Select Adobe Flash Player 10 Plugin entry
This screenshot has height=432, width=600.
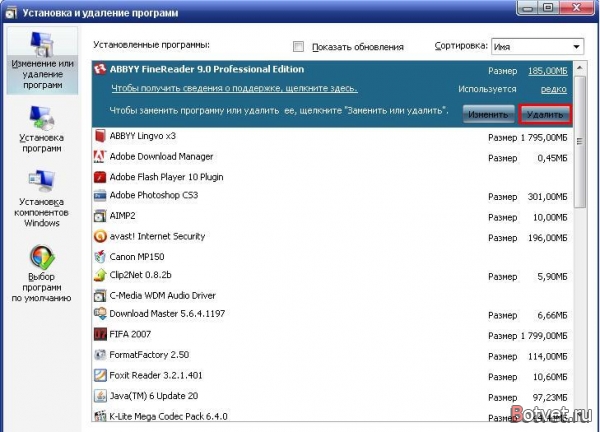tap(332, 177)
